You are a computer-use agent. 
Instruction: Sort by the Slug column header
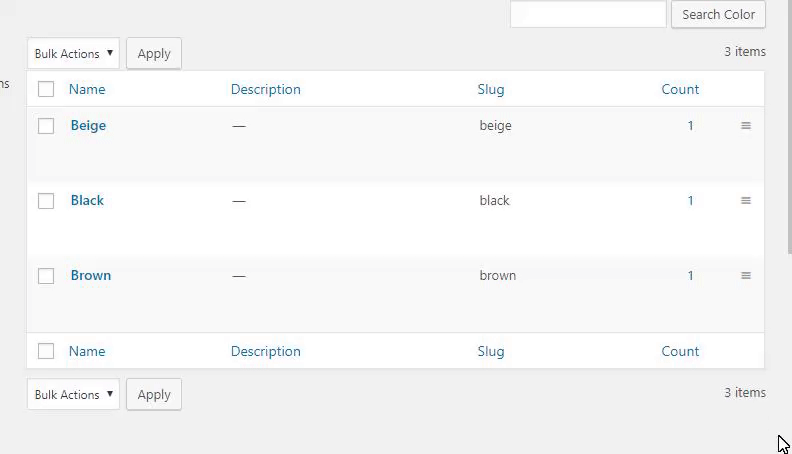pos(491,90)
